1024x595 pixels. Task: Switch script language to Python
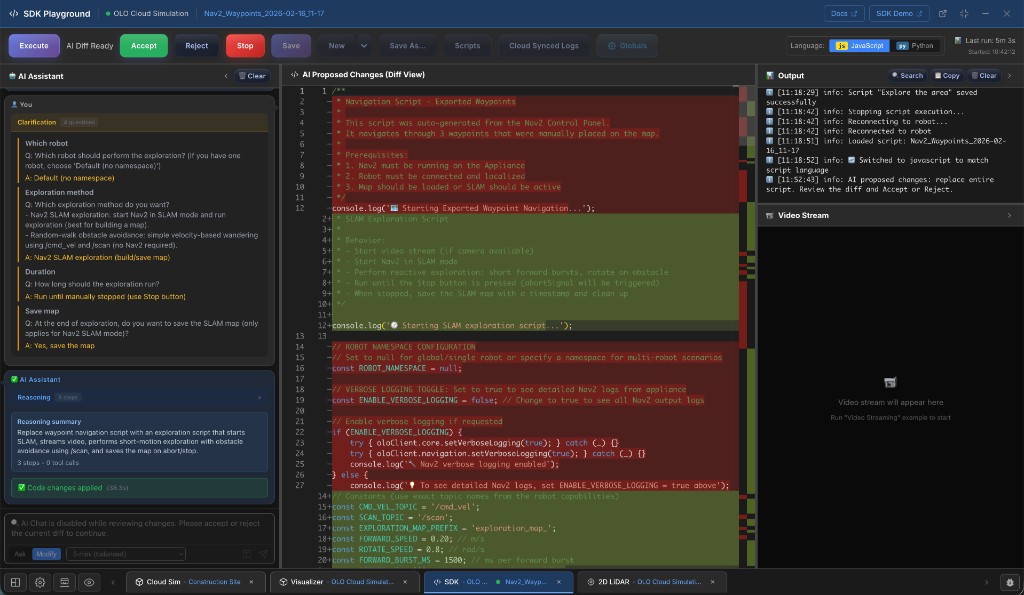(917, 45)
